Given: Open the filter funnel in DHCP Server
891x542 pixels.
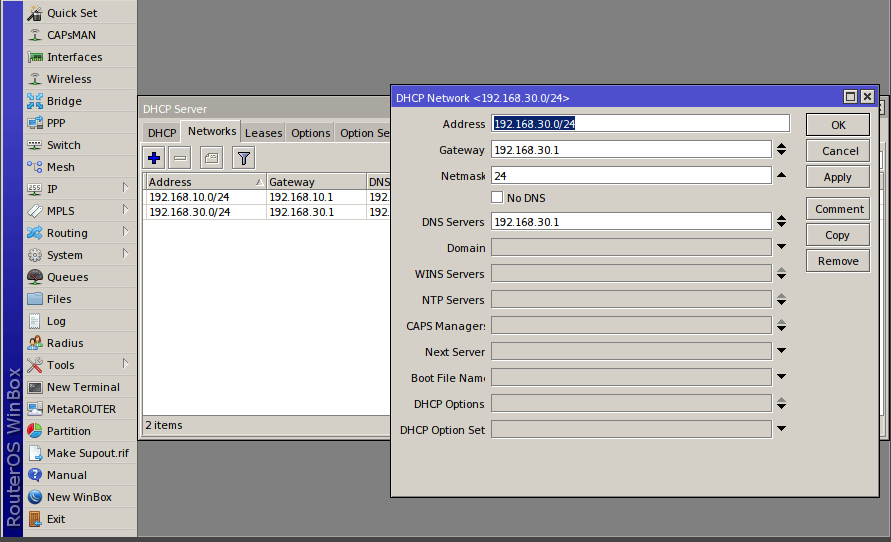Looking at the screenshot, I should (x=243, y=158).
